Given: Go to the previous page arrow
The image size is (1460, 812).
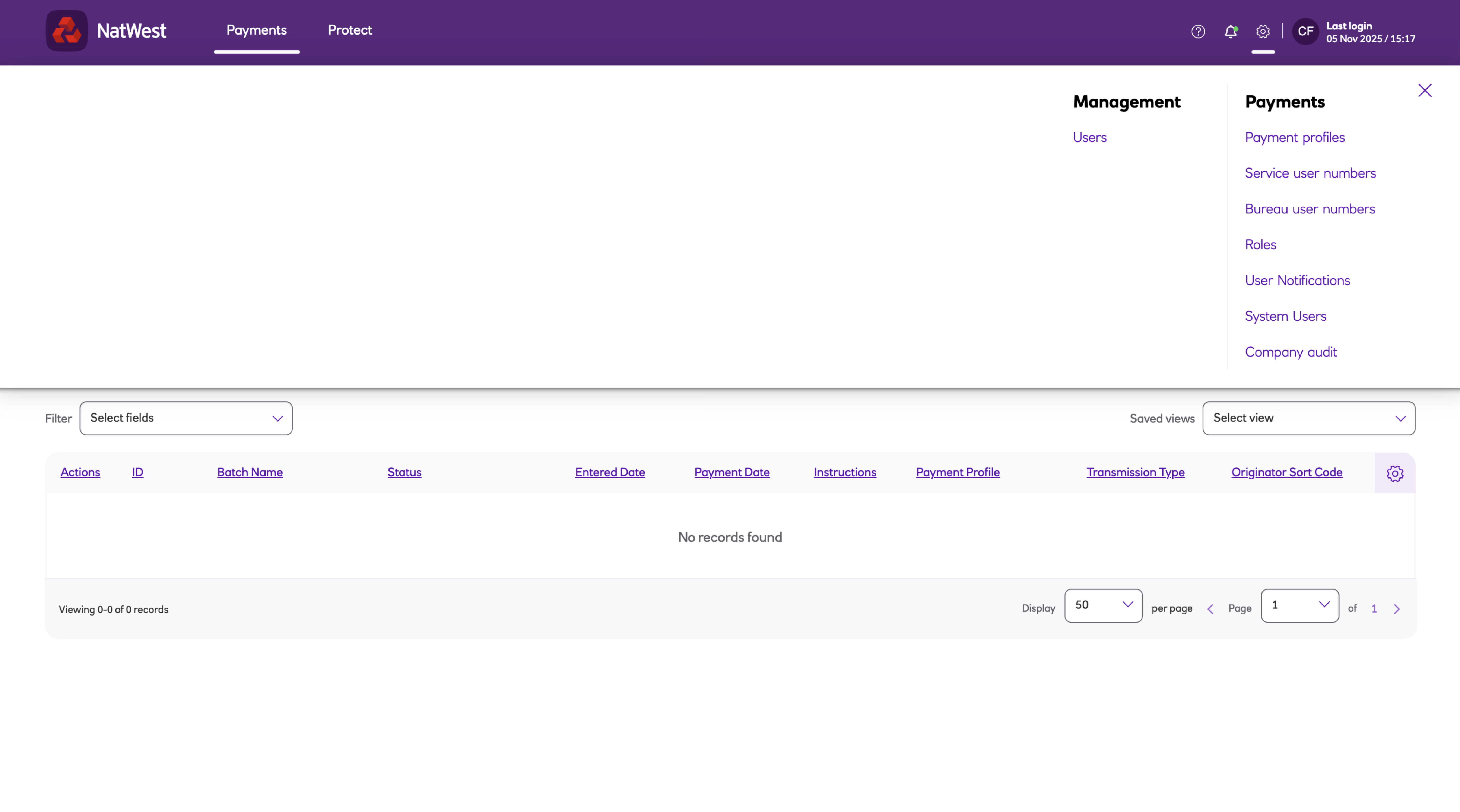Looking at the screenshot, I should click(1210, 609).
